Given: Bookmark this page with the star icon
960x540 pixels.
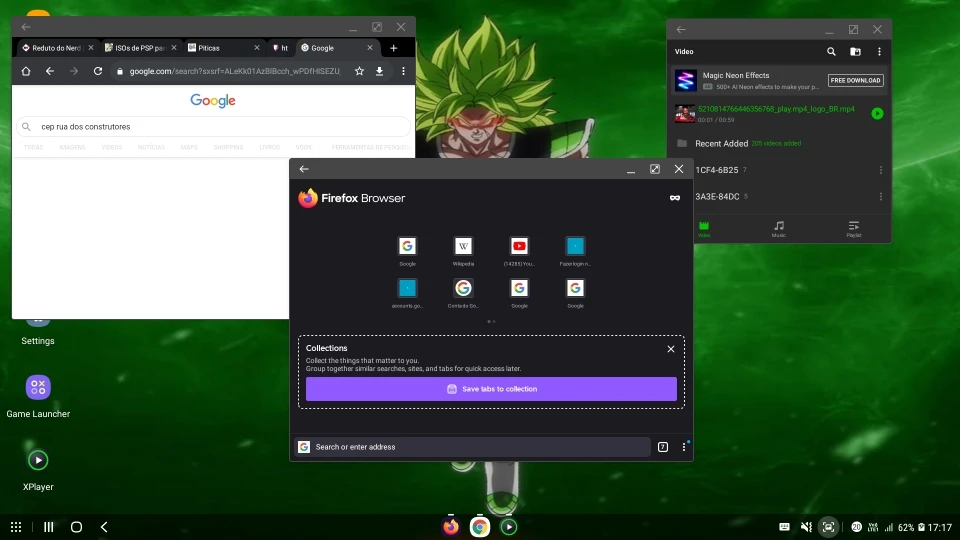Looking at the screenshot, I should pyautogui.click(x=359, y=72).
